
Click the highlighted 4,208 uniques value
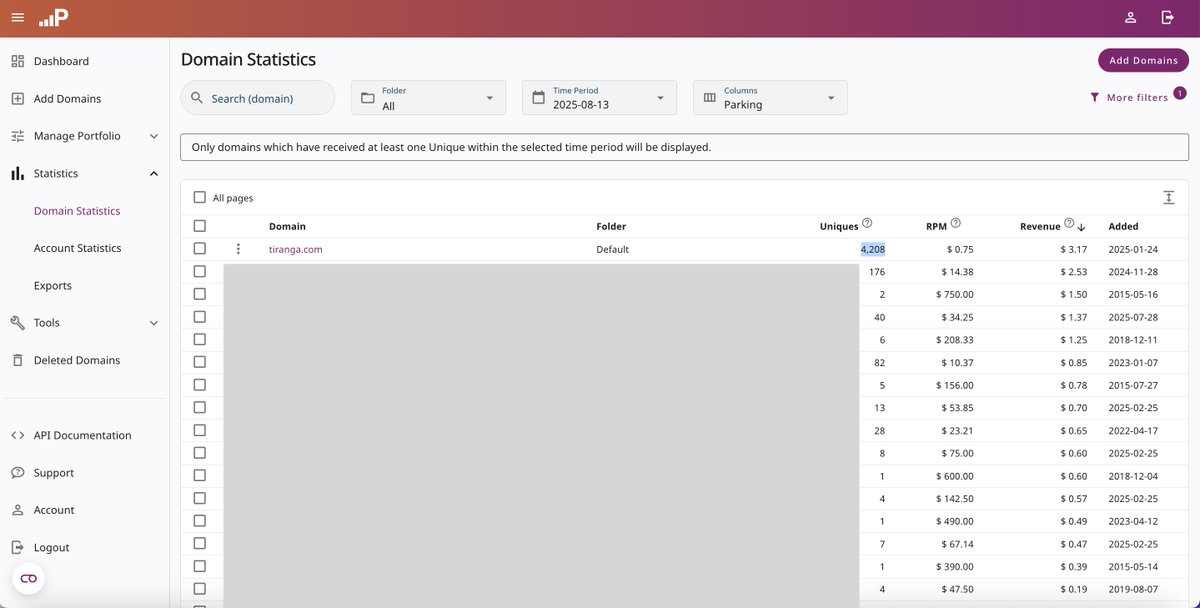coord(873,249)
